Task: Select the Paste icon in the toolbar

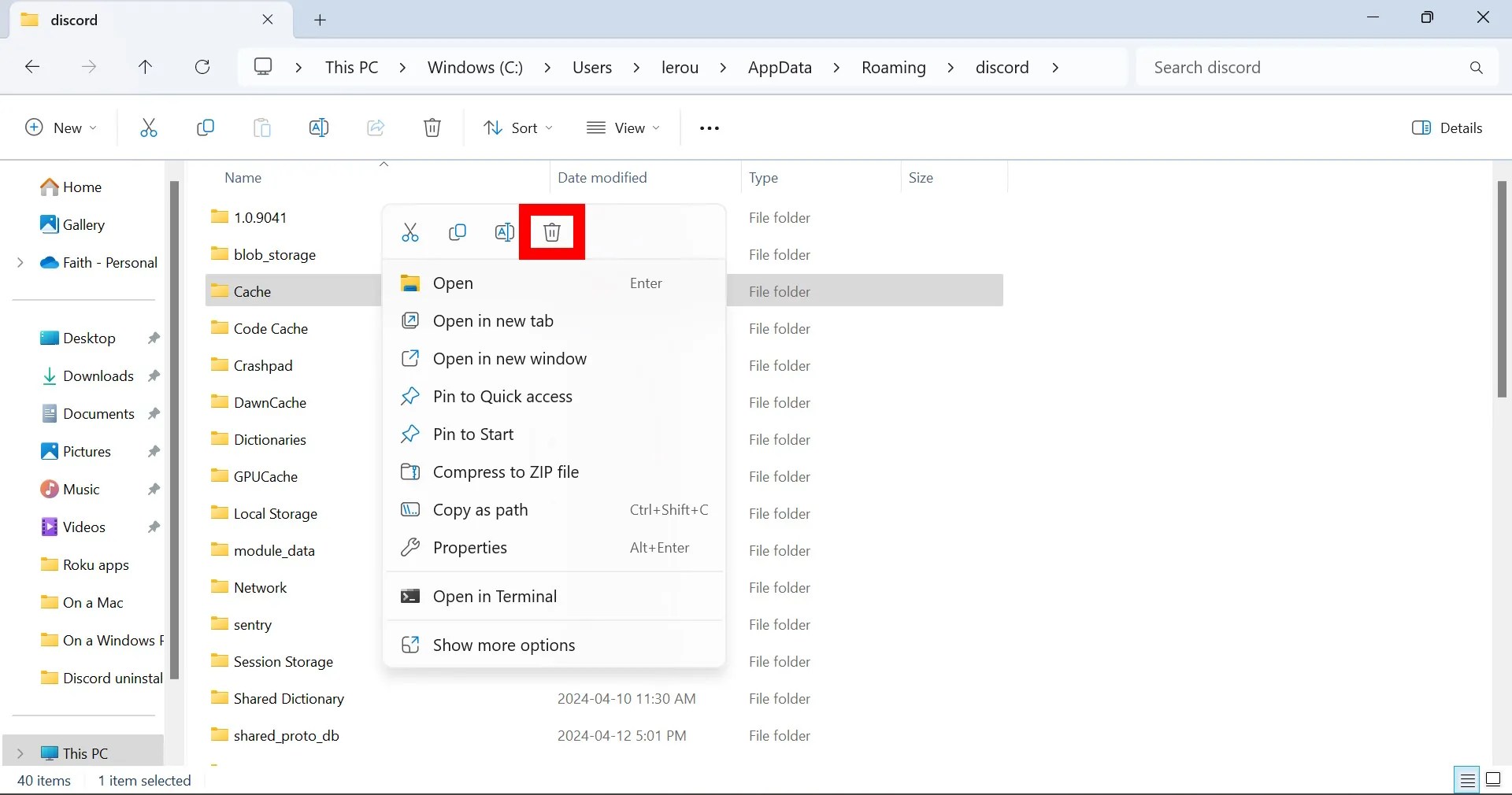Action: pos(262,128)
